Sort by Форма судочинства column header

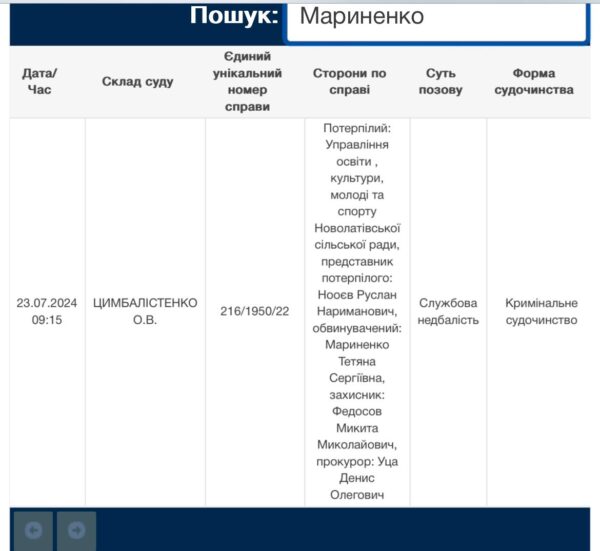(x=542, y=82)
